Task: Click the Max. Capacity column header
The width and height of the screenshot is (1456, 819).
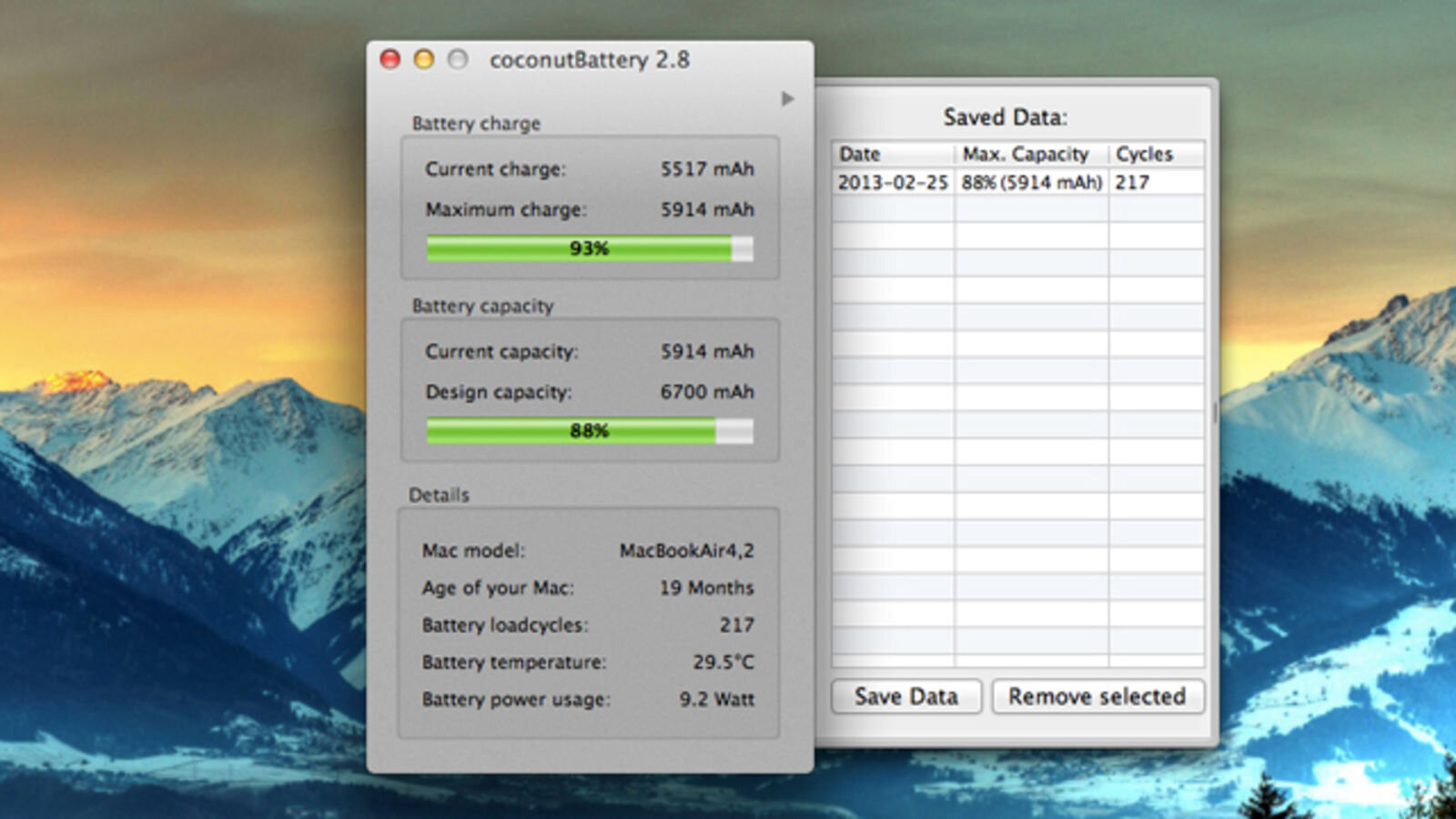Action: click(x=1032, y=154)
